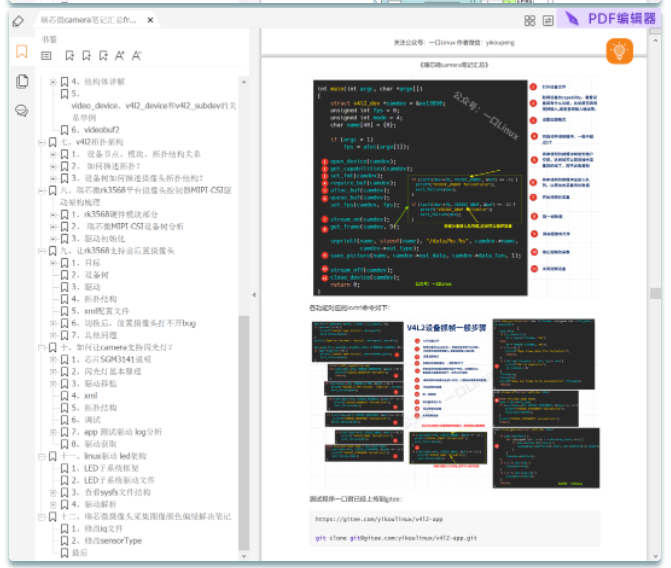The height and width of the screenshot is (568, 671).
Task: Go to bookmark '2. 闪光灯基本原理'
Action: (106, 371)
